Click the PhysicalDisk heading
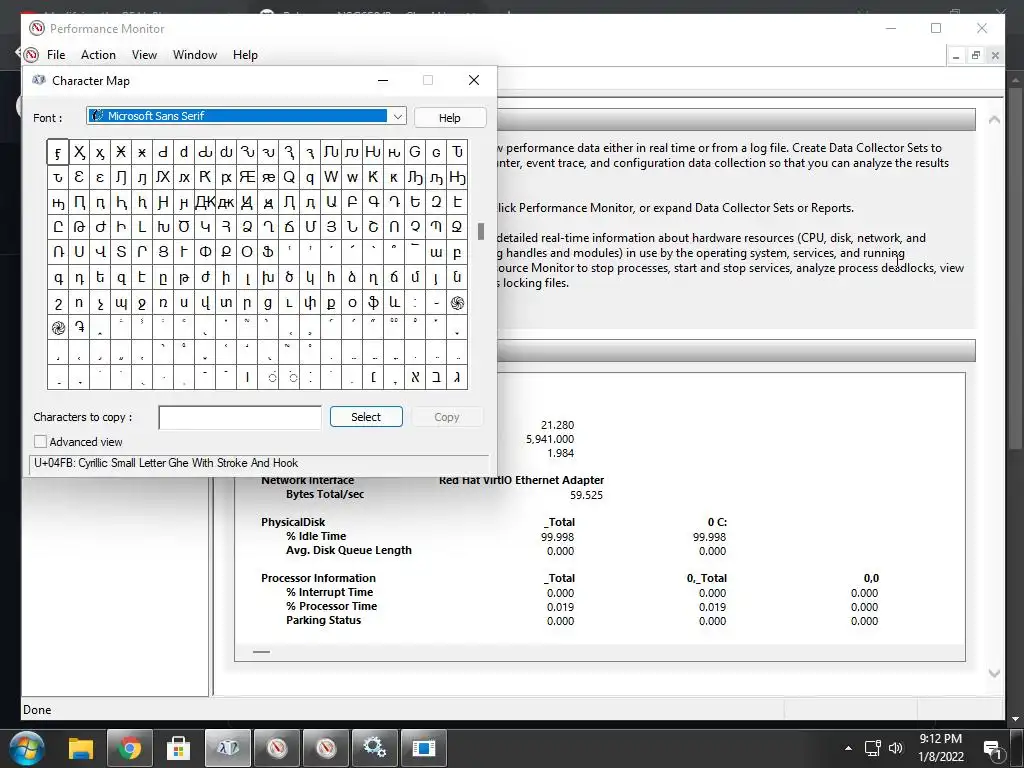The height and width of the screenshot is (768, 1024). 293,522
